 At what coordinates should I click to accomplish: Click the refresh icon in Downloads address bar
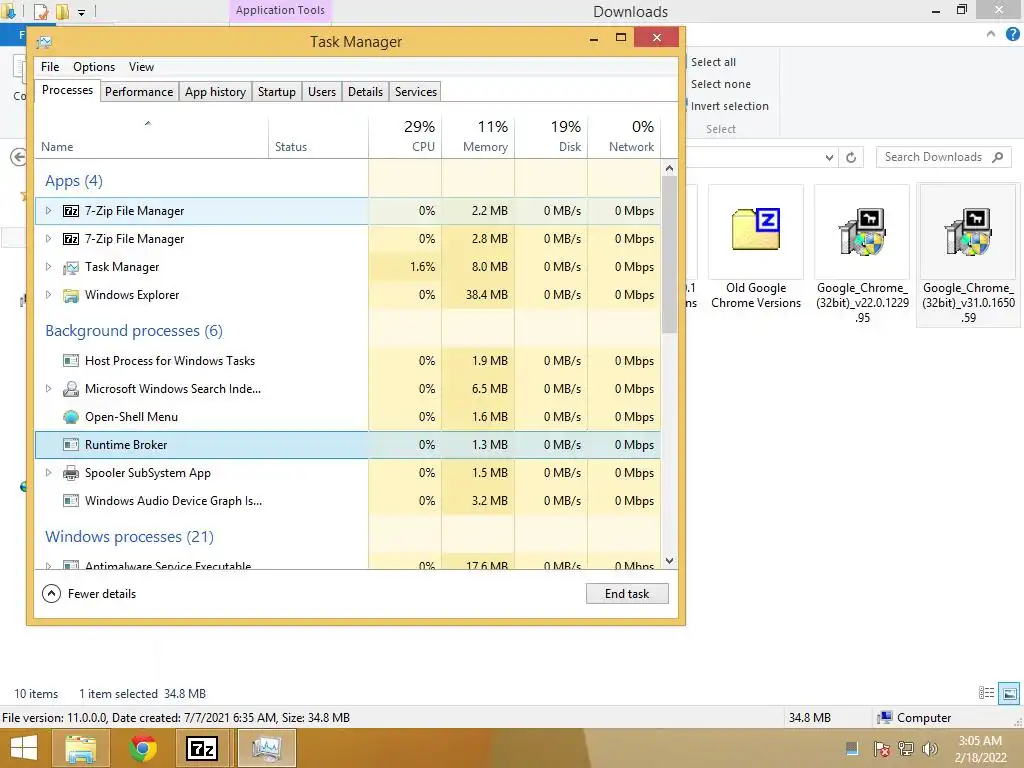[851, 157]
